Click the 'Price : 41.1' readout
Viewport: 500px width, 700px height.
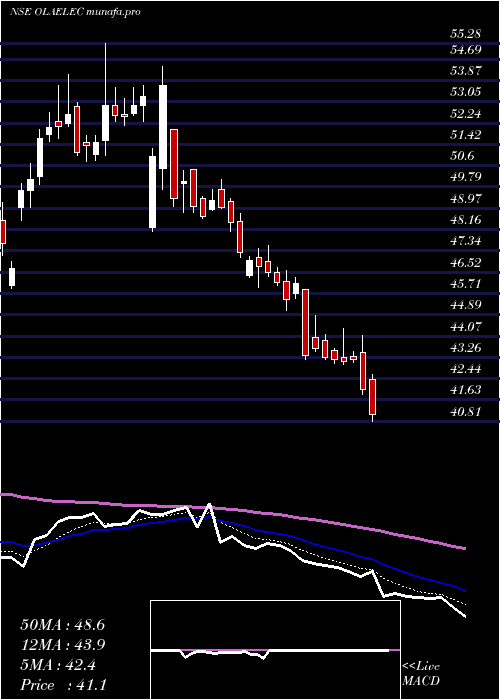point(62,685)
